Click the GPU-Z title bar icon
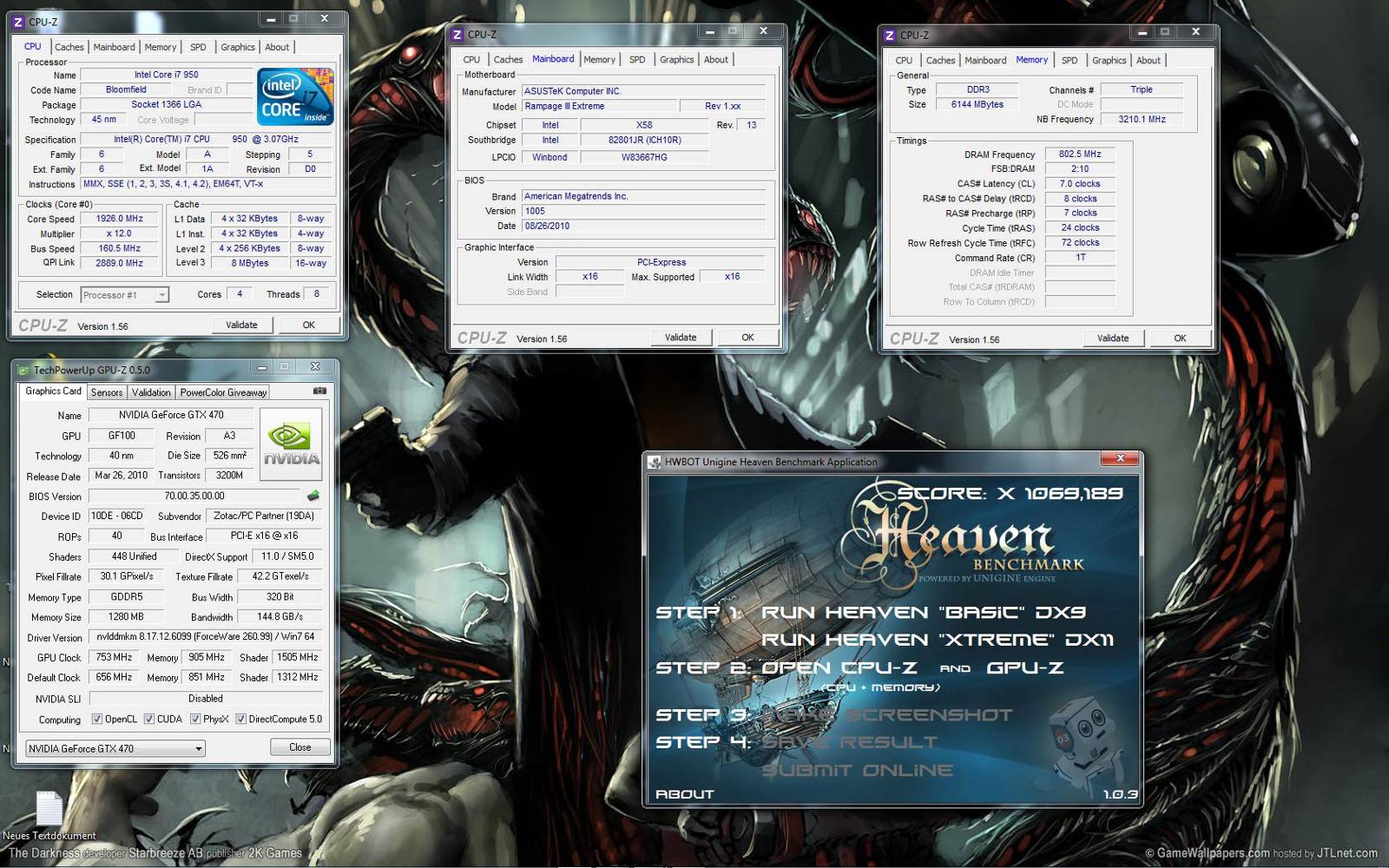 [x=23, y=370]
